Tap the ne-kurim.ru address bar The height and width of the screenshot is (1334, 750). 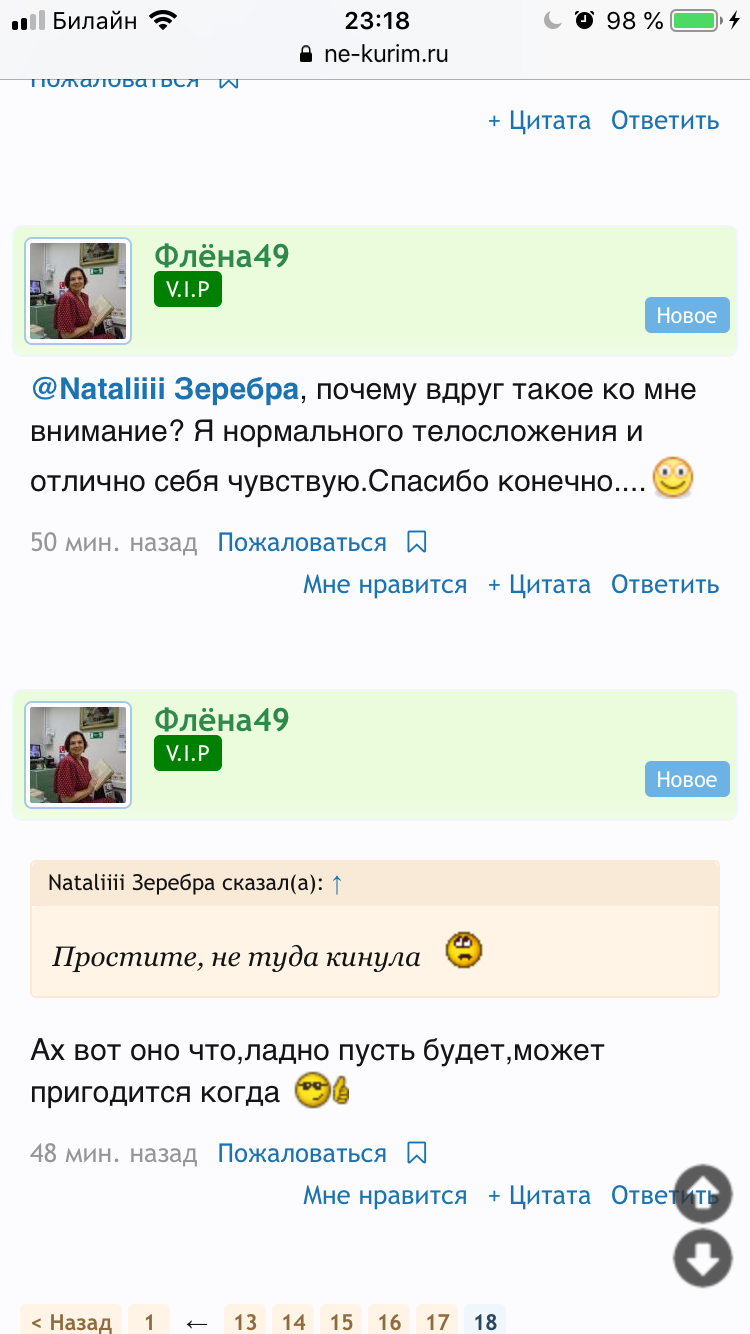click(375, 54)
